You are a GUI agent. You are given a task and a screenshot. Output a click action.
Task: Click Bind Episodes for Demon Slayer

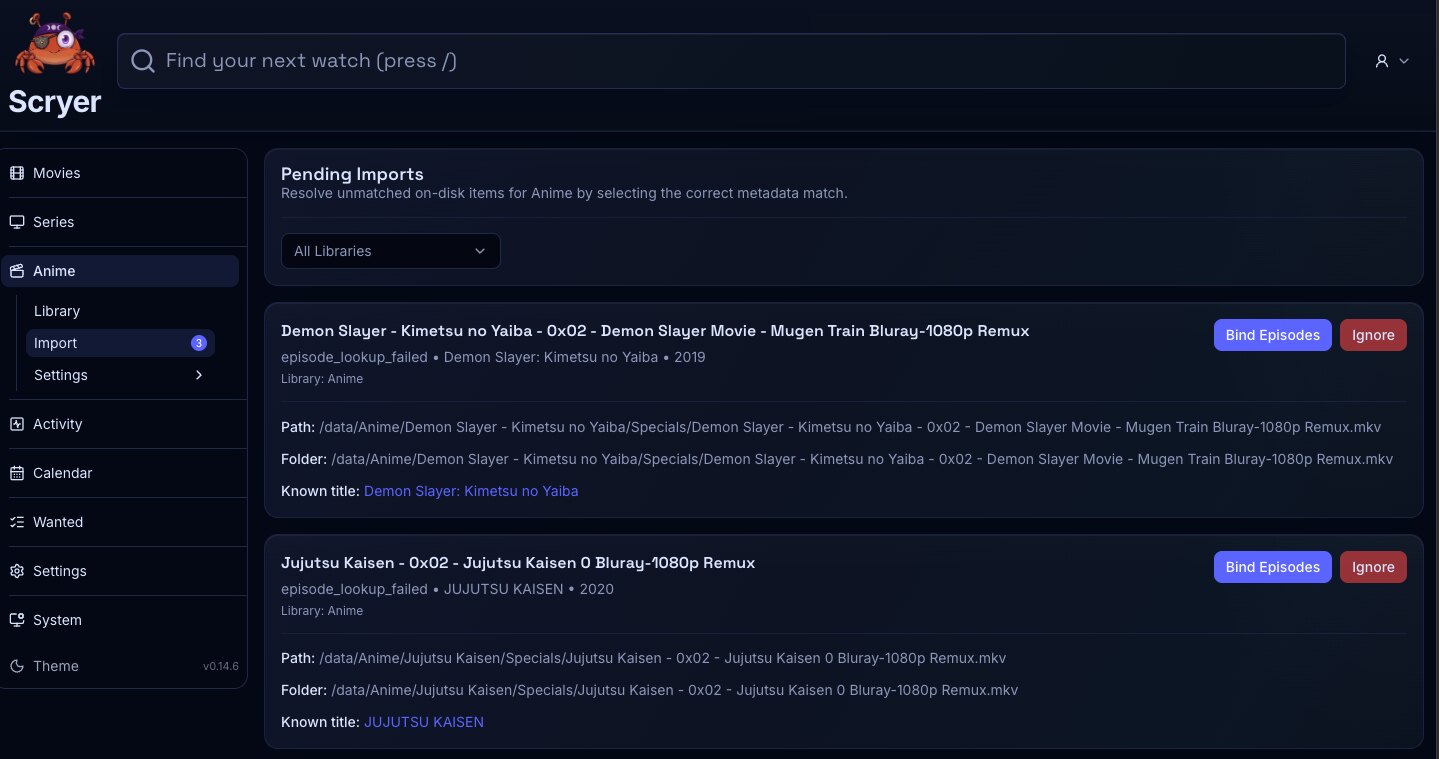click(1273, 335)
